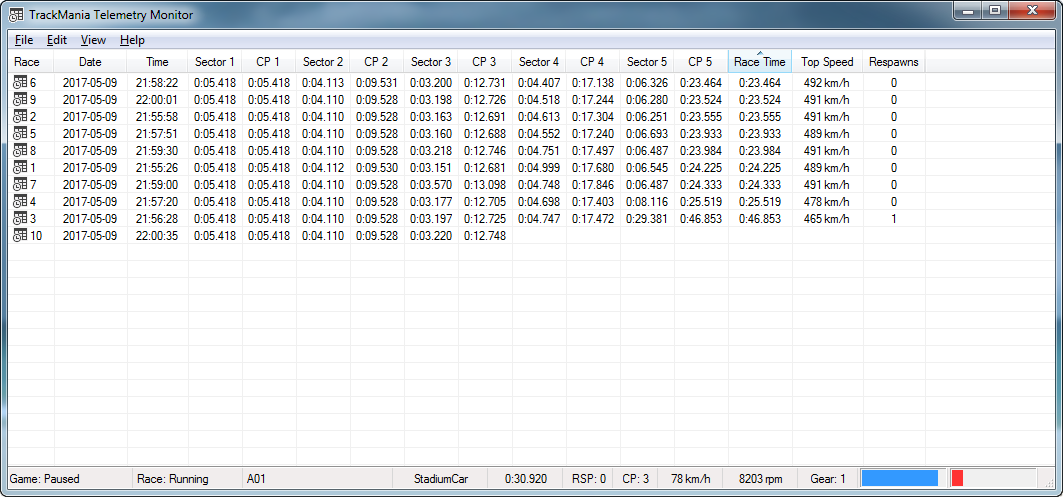Sort by the Race column header
This screenshot has height=497, width=1063.
click(x=31, y=62)
